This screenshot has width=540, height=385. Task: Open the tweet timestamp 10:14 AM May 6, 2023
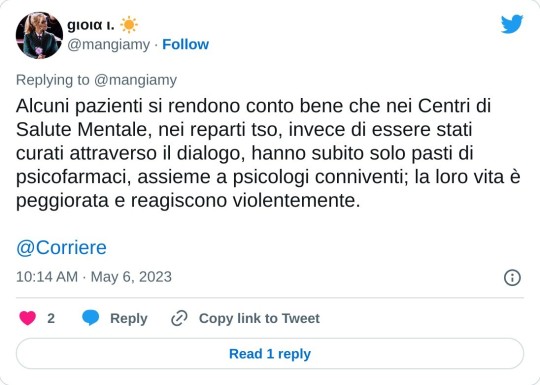coord(94,277)
